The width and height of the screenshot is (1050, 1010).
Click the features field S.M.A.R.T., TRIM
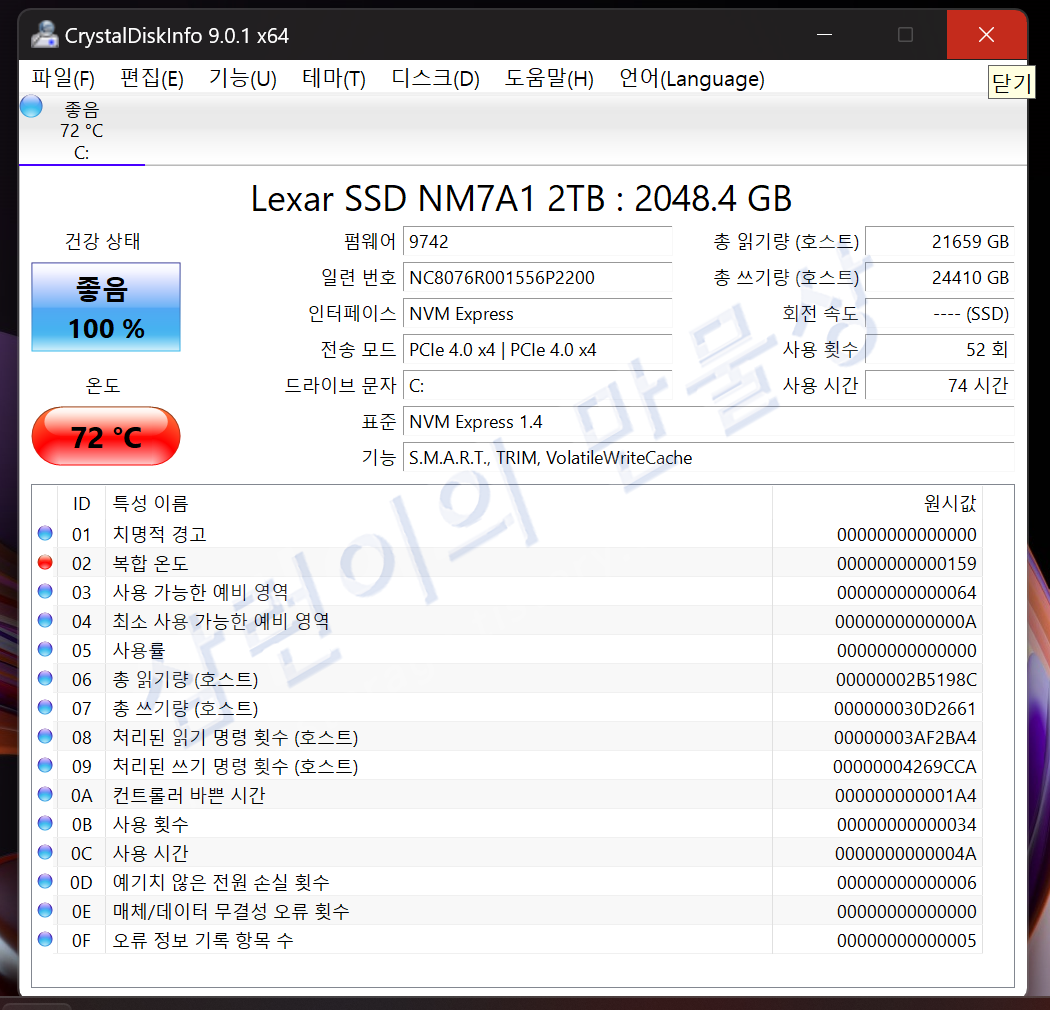click(708, 458)
